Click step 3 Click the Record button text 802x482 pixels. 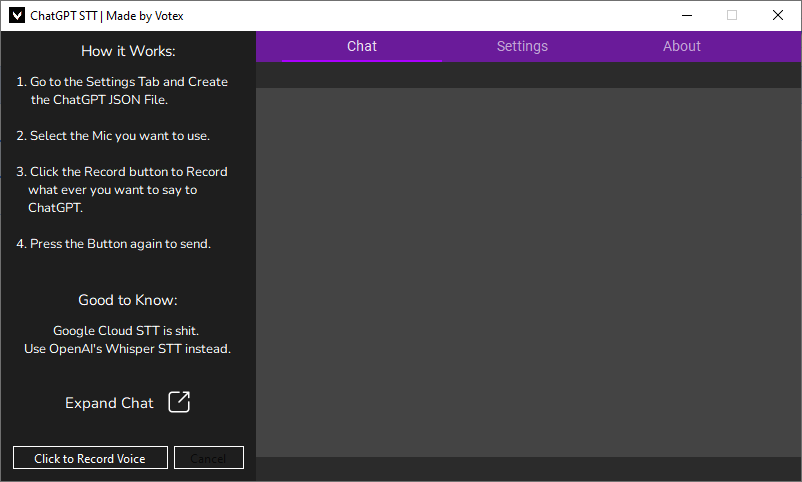122,190
